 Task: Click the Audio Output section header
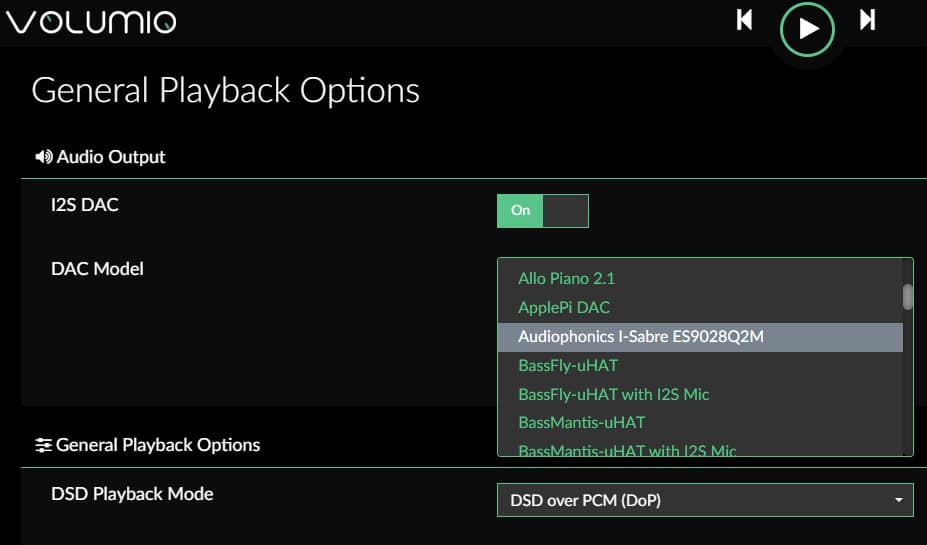pyautogui.click(x=111, y=157)
